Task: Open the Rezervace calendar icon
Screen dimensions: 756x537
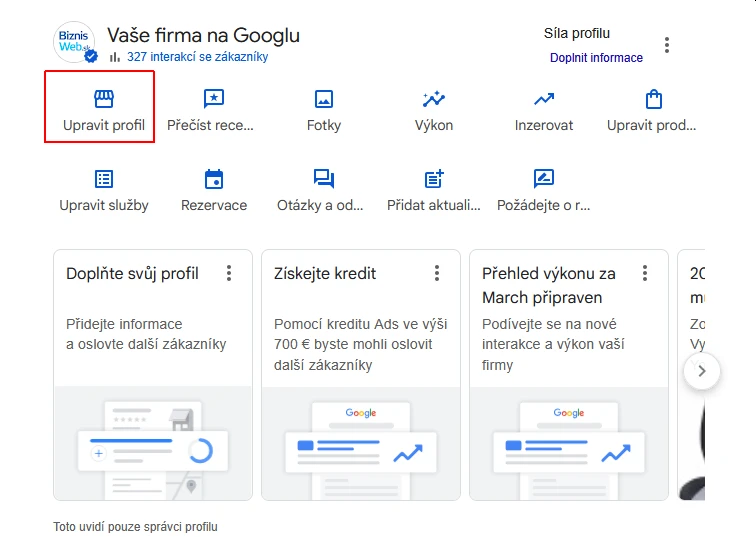Action: click(214, 179)
